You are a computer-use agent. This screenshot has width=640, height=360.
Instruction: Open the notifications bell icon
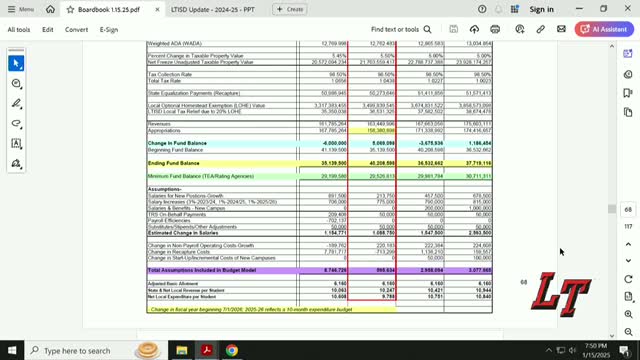pyautogui.click(x=498, y=9)
